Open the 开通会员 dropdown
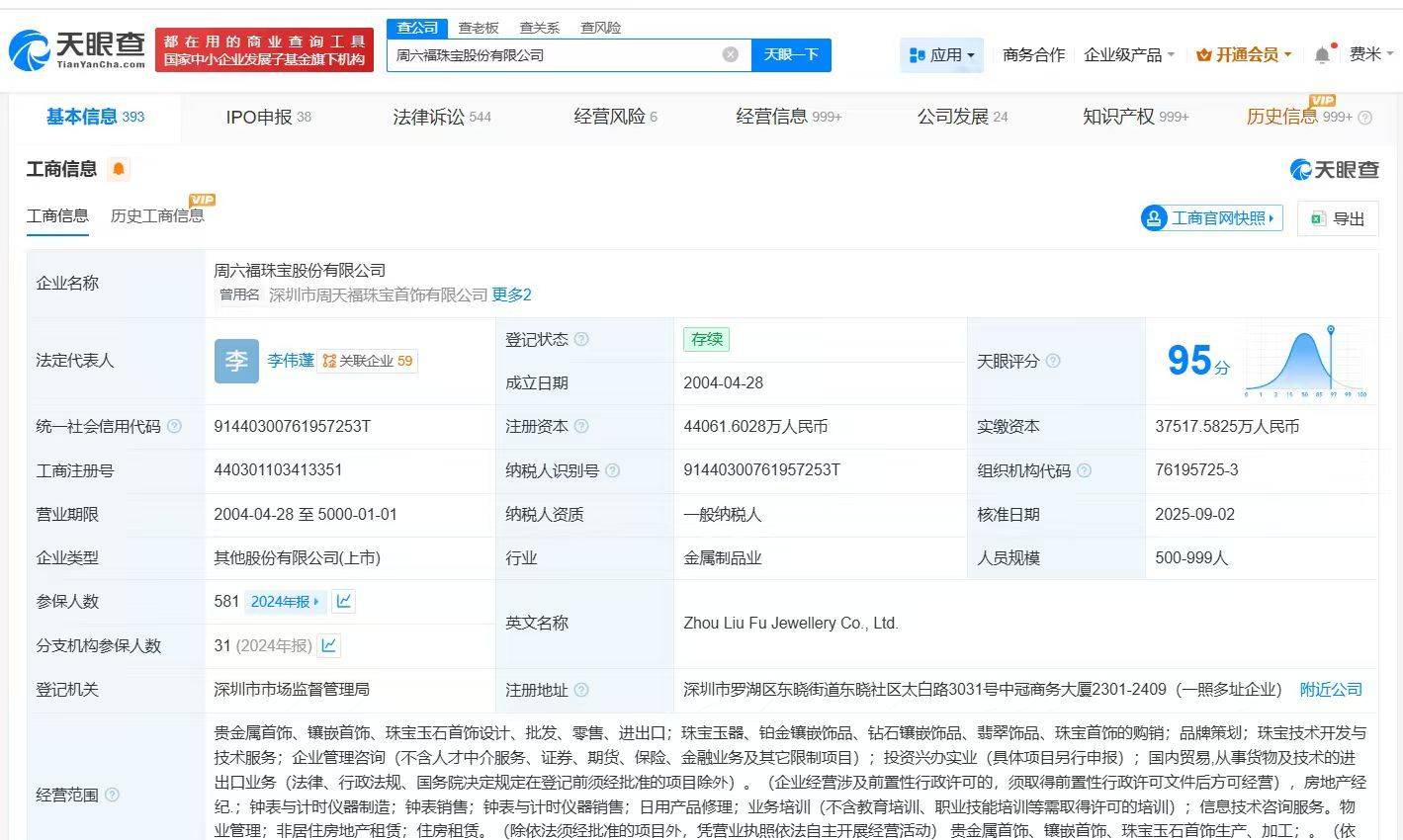The width and height of the screenshot is (1403, 840). coord(1244,55)
